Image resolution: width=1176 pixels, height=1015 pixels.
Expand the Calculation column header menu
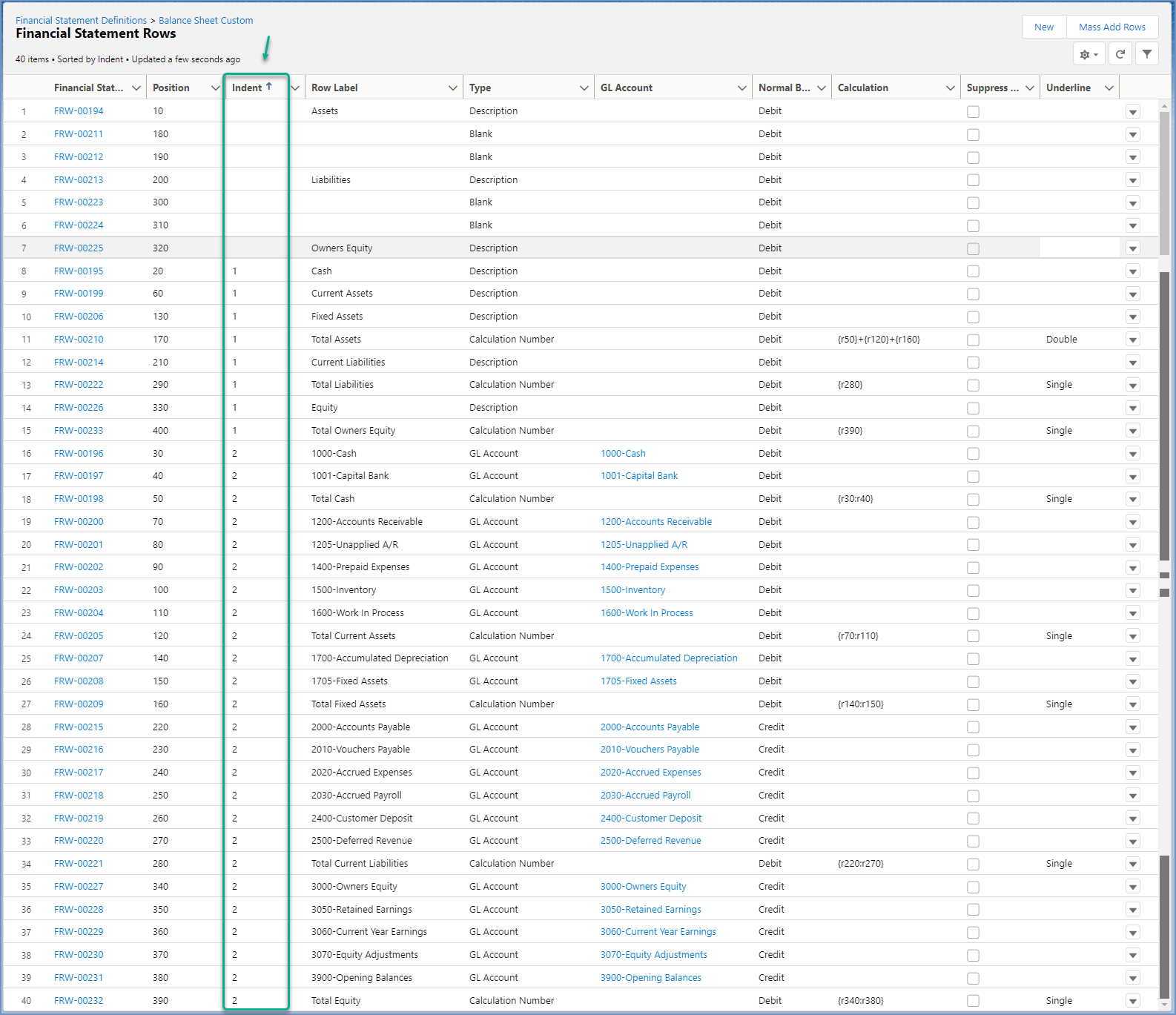click(950, 88)
